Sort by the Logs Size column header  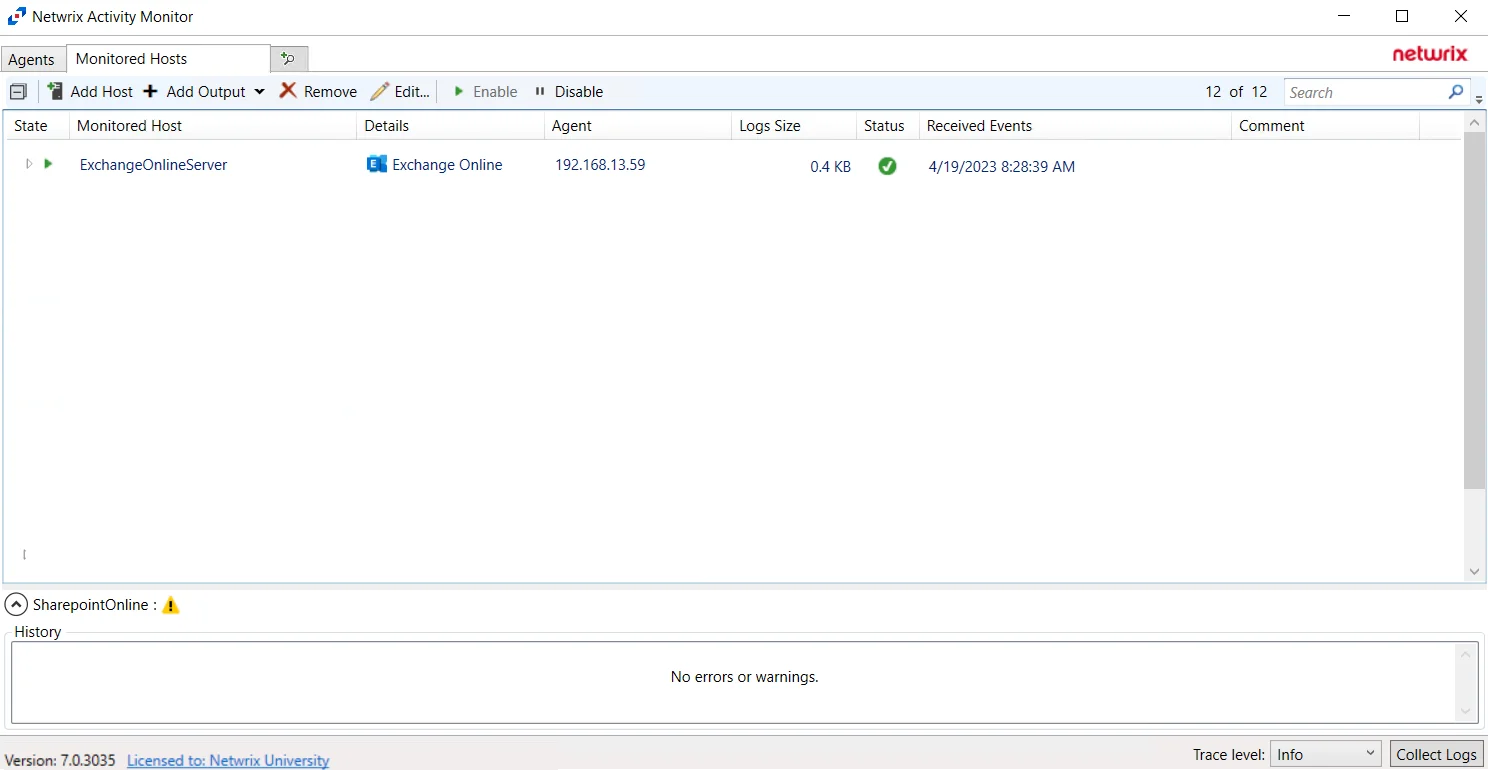(x=794, y=126)
